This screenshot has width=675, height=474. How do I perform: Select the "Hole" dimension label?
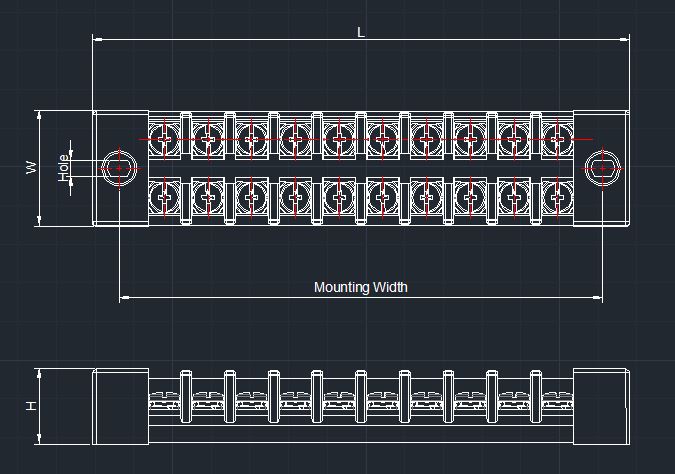click(63, 168)
